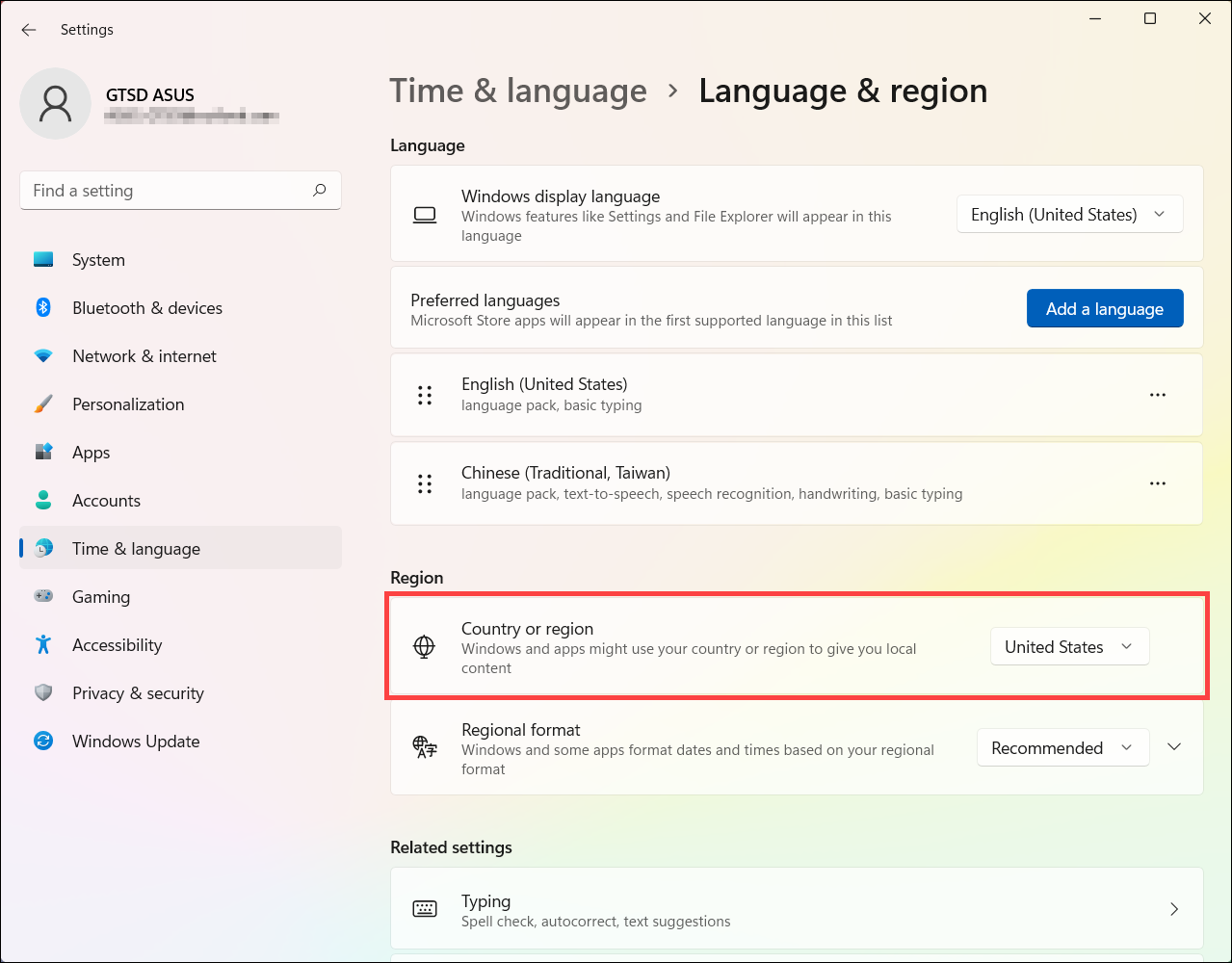Click the Privacy shield icon
Image resolution: width=1232 pixels, height=963 pixels.
click(x=43, y=693)
